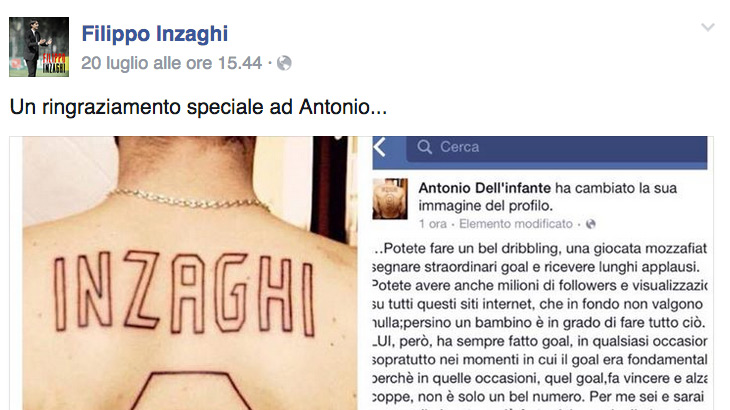This screenshot has height=410, width=730.
Task: Click the Elemento modificato label
Action: pyautogui.click(x=516, y=224)
